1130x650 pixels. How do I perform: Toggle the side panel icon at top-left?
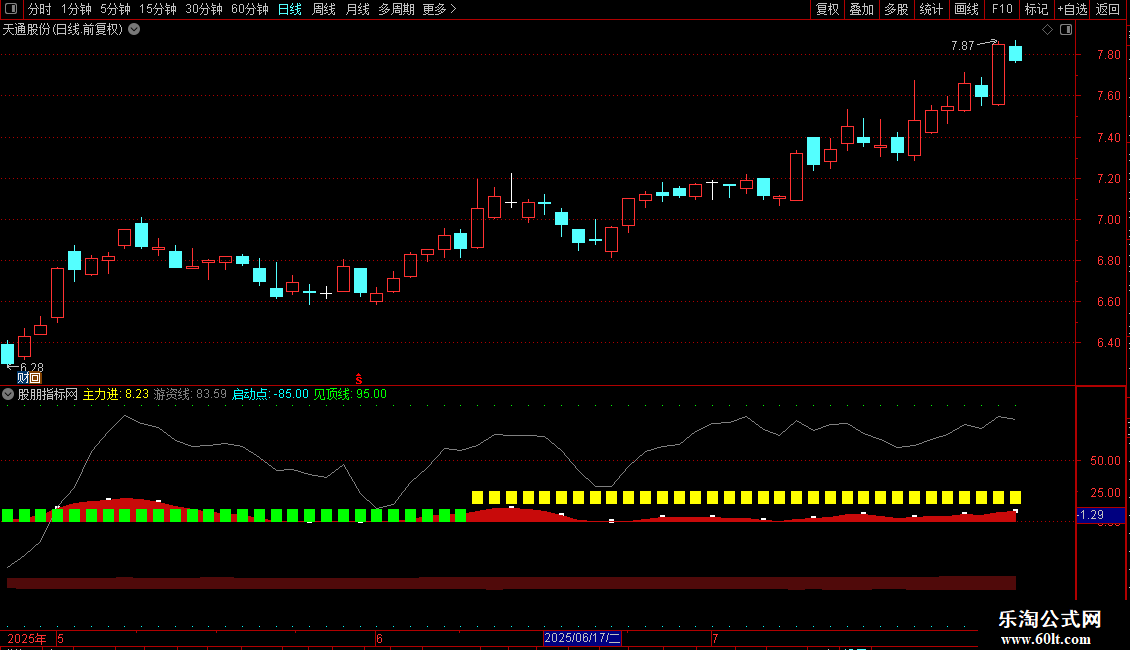click(x=11, y=9)
